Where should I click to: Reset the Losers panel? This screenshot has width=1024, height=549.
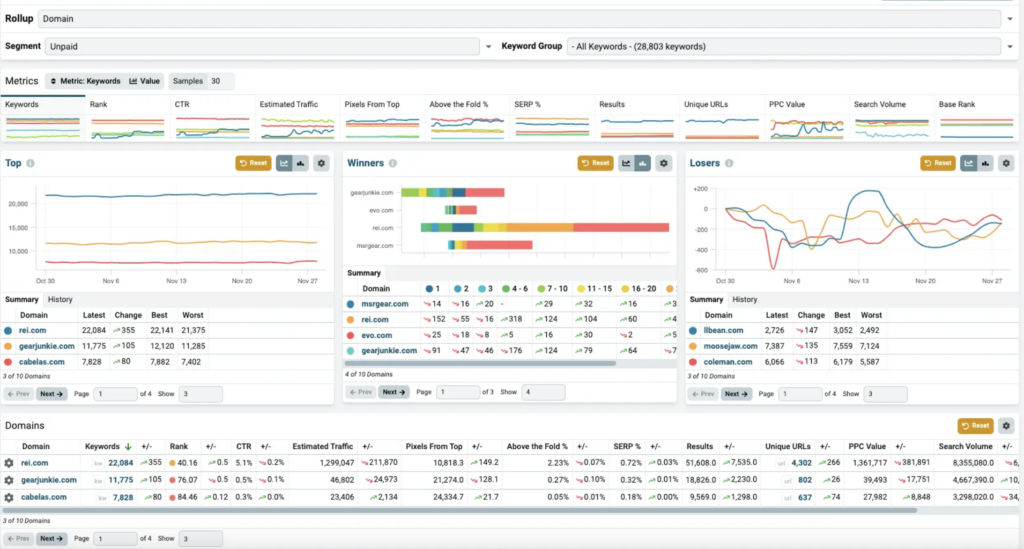[x=938, y=163]
